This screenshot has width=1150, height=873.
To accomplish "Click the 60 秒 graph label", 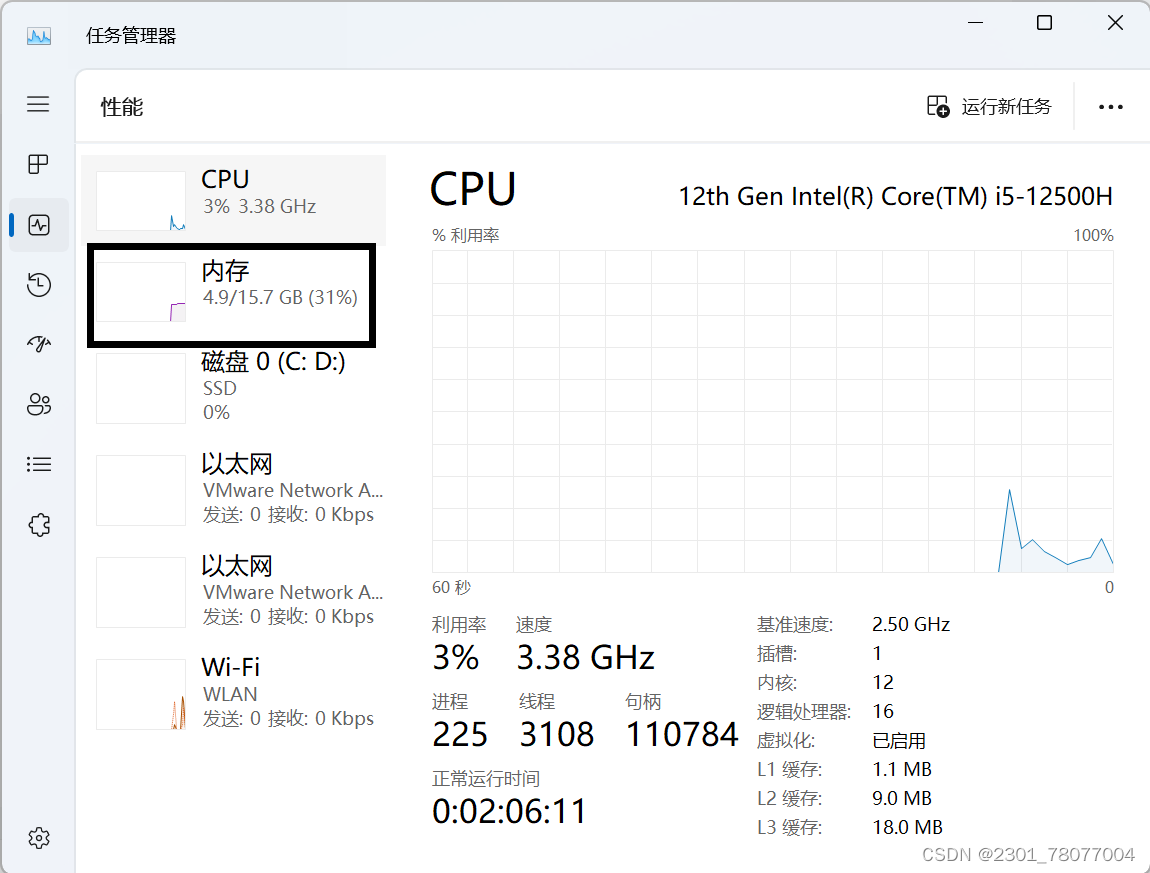I will coord(452,588).
